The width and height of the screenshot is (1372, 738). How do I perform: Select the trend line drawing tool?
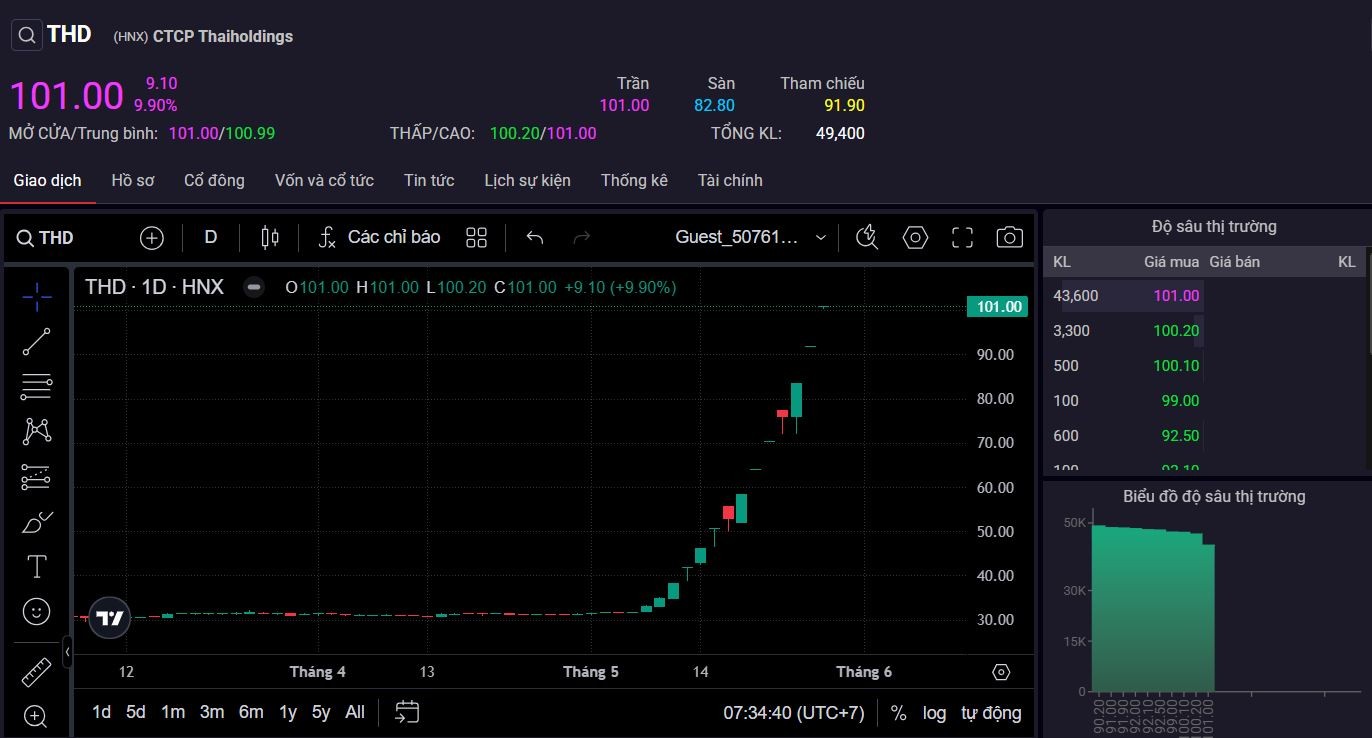(37, 342)
